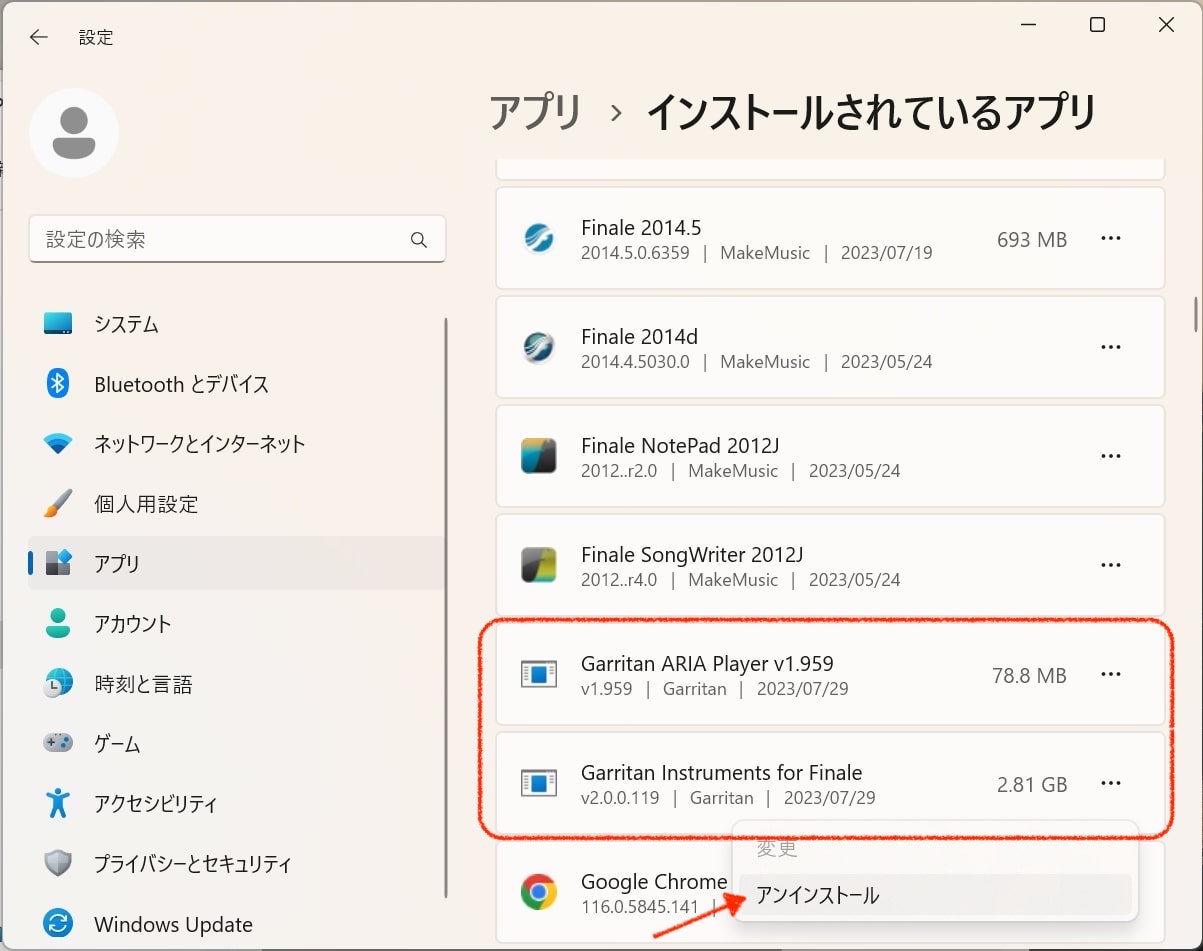Open アカウント category
Image resolution: width=1203 pixels, height=951 pixels.
click(237, 623)
